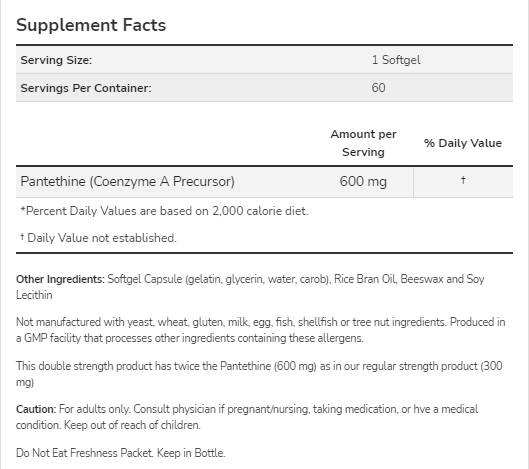
Task: Click the Supplement Facts heading
Action: click(x=91, y=25)
